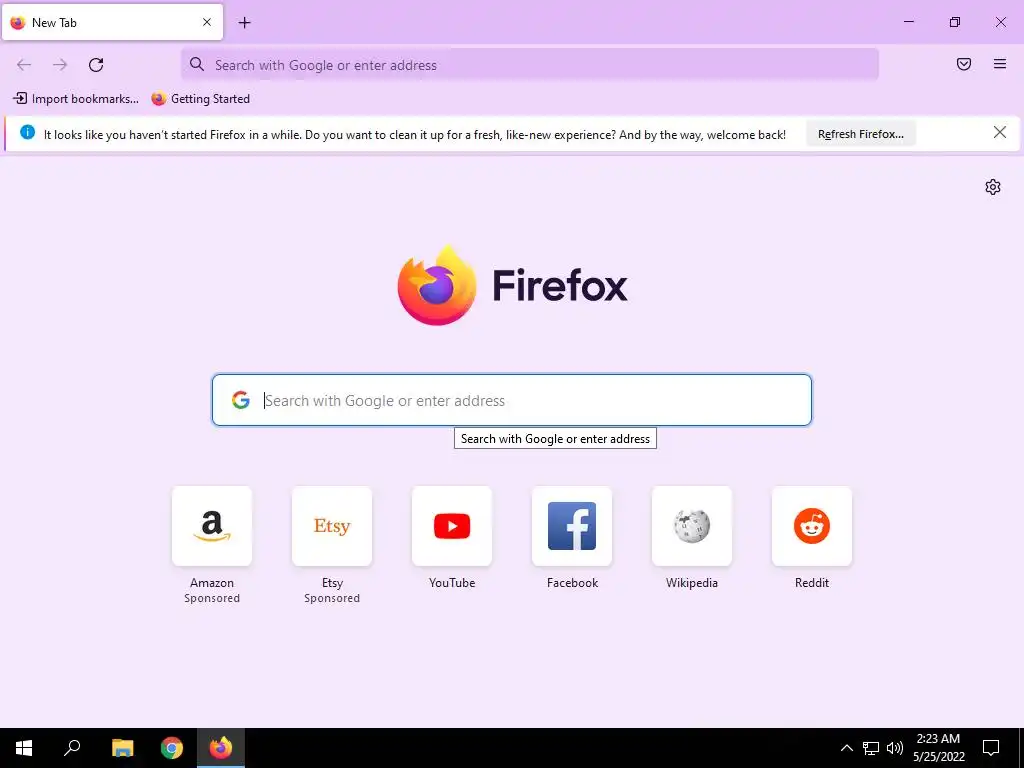Focus the central Google search box
1024x768 pixels.
point(512,400)
